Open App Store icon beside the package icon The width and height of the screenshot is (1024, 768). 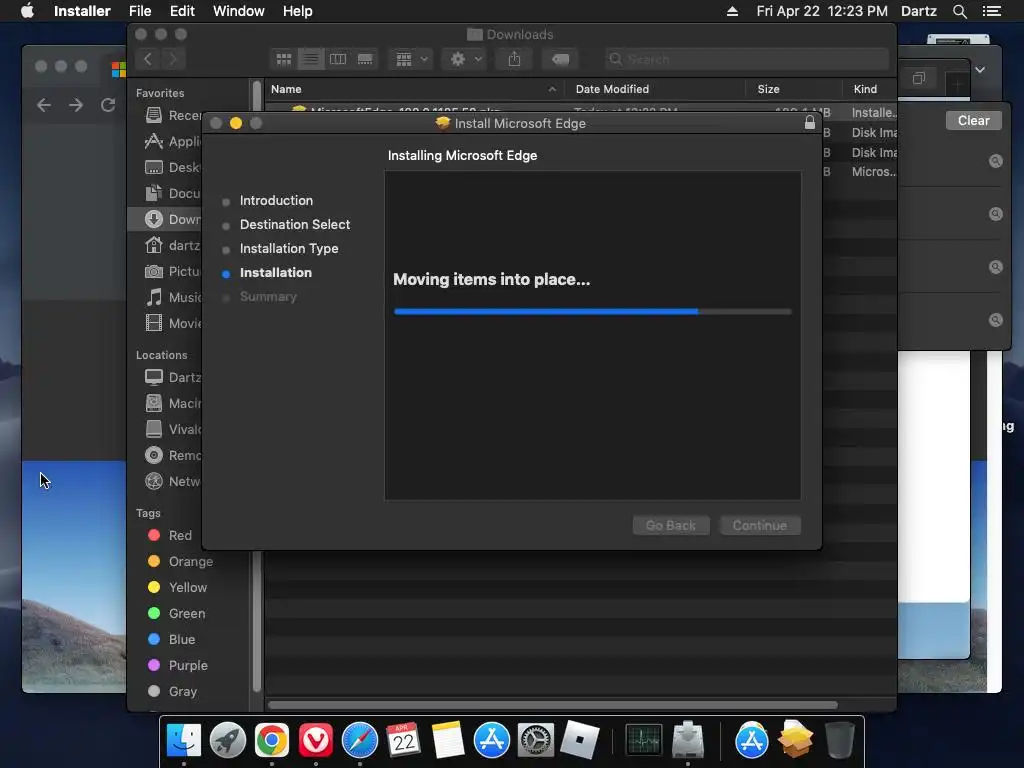pyautogui.click(x=752, y=740)
